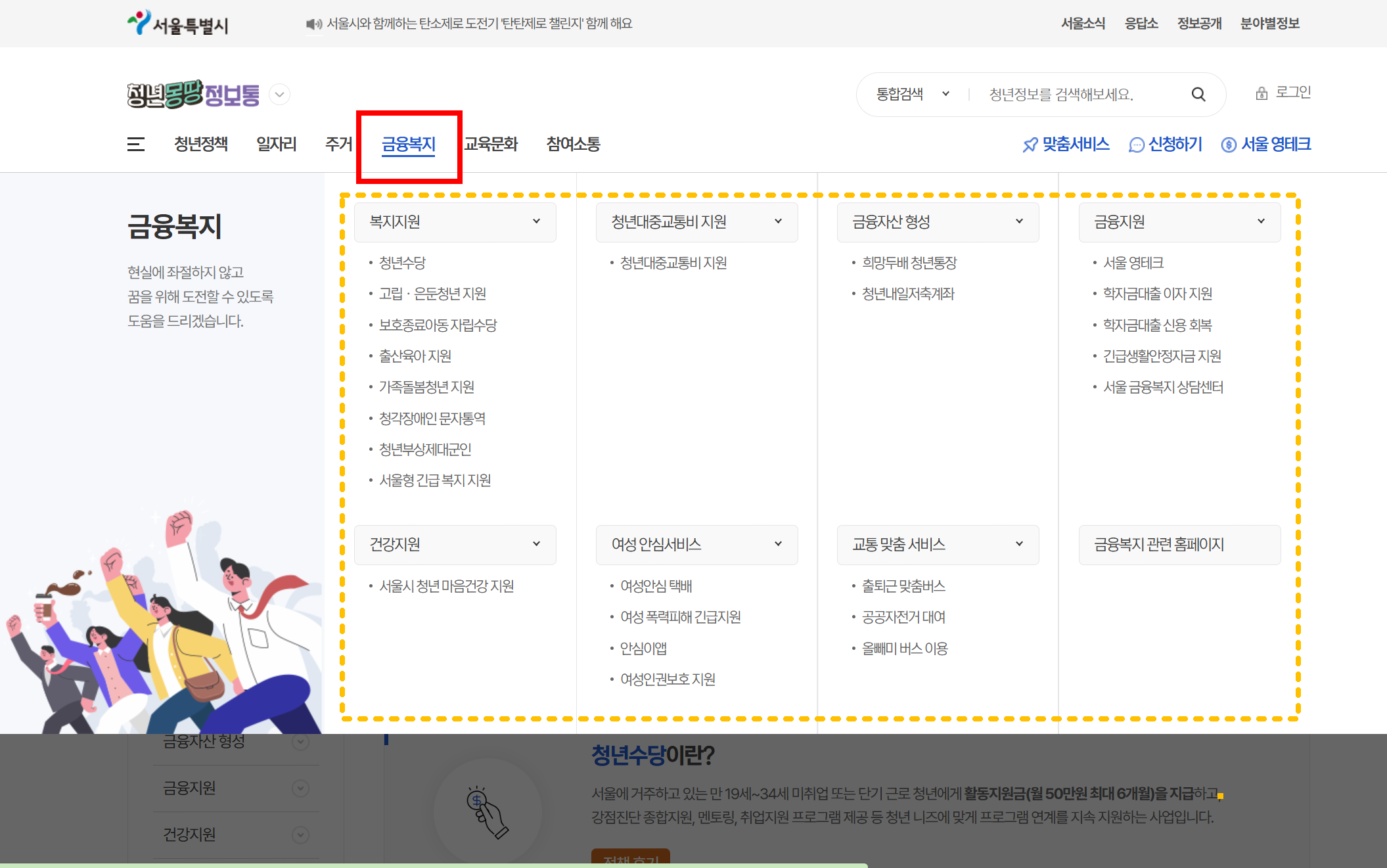Select the 금융복지 menu tab
This screenshot has width=1387, height=868.
click(x=409, y=144)
